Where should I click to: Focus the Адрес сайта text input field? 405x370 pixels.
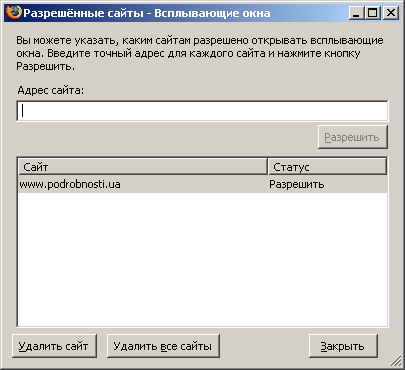coord(202,111)
